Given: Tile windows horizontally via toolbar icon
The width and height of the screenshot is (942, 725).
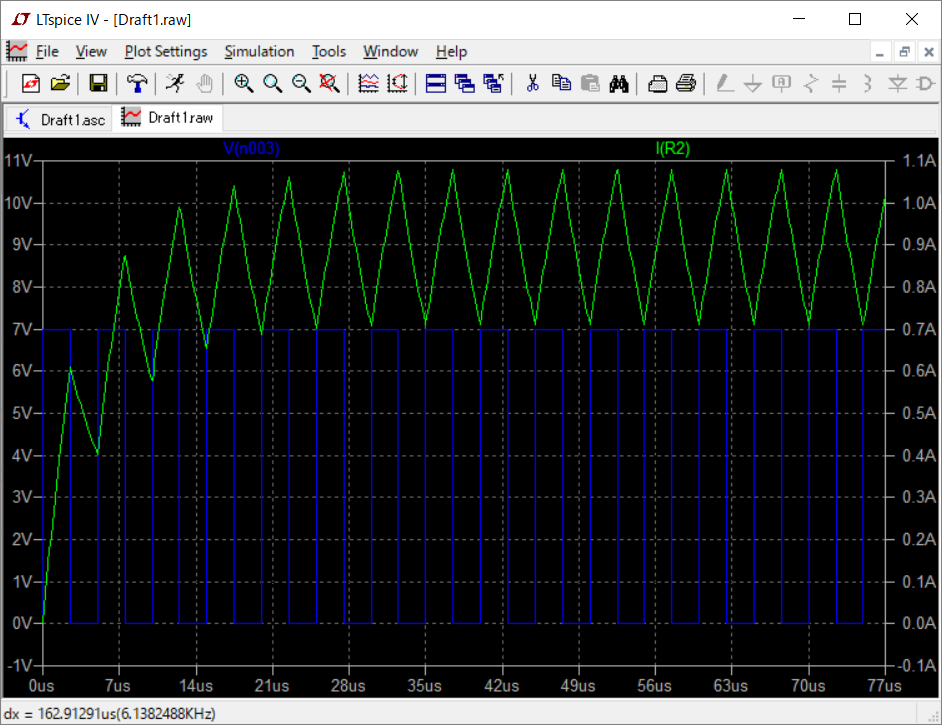Looking at the screenshot, I should click(436, 83).
